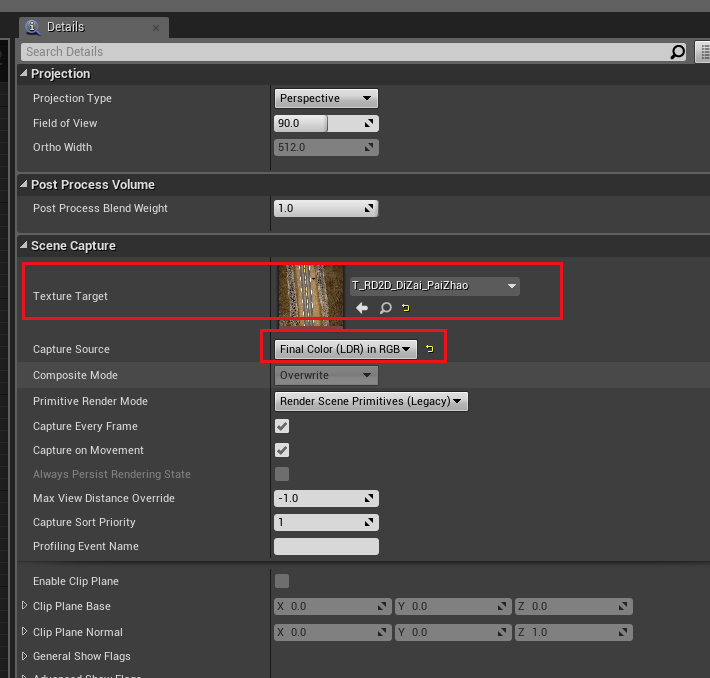
Task: Click Clip Plane Base Z spinner icon
Action: (623, 606)
